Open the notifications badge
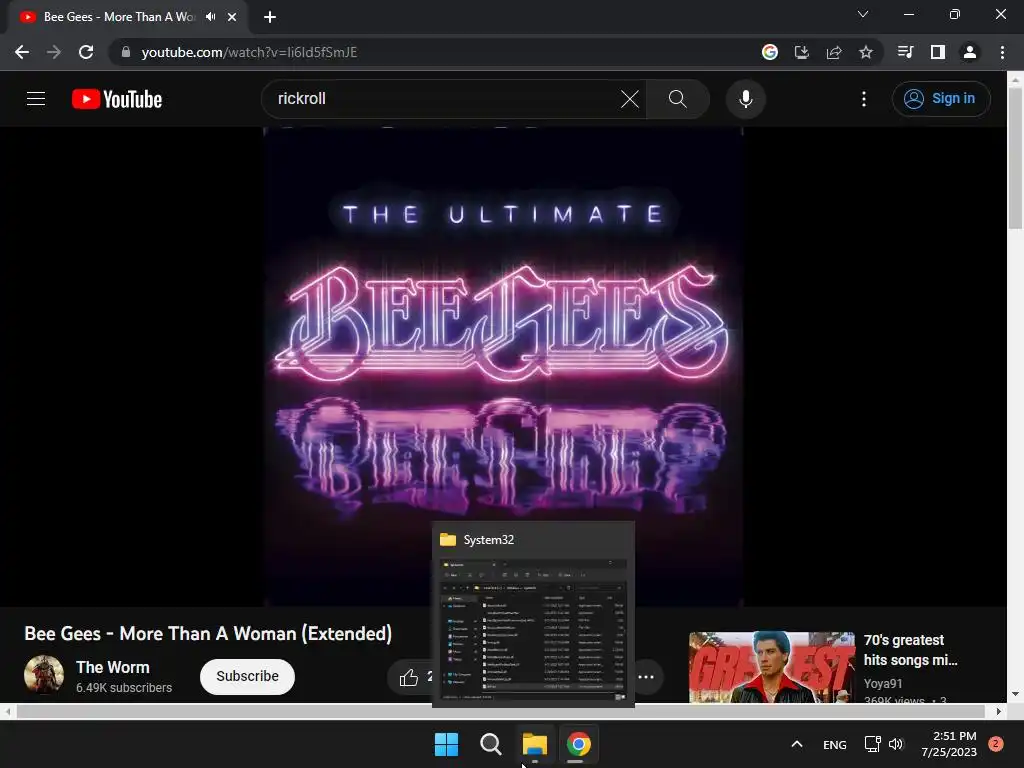The height and width of the screenshot is (768, 1024). [996, 744]
